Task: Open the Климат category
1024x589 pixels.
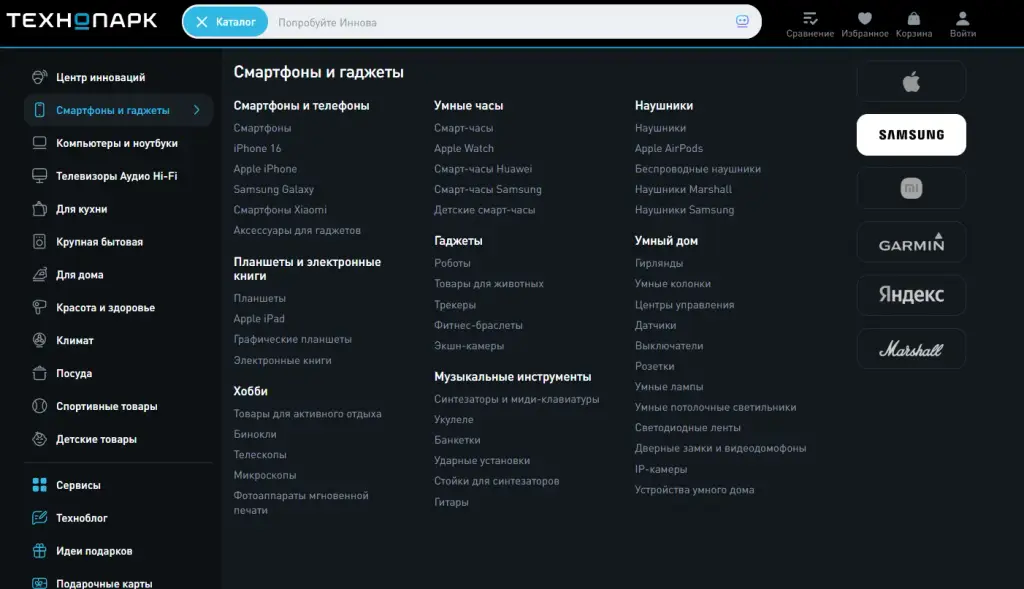Action: click(x=74, y=340)
